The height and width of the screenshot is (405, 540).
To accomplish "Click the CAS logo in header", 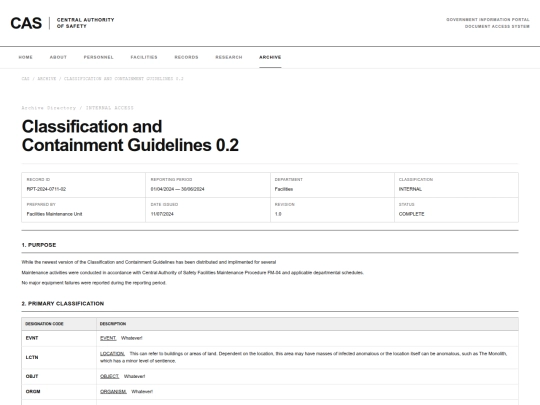I will point(26,23).
